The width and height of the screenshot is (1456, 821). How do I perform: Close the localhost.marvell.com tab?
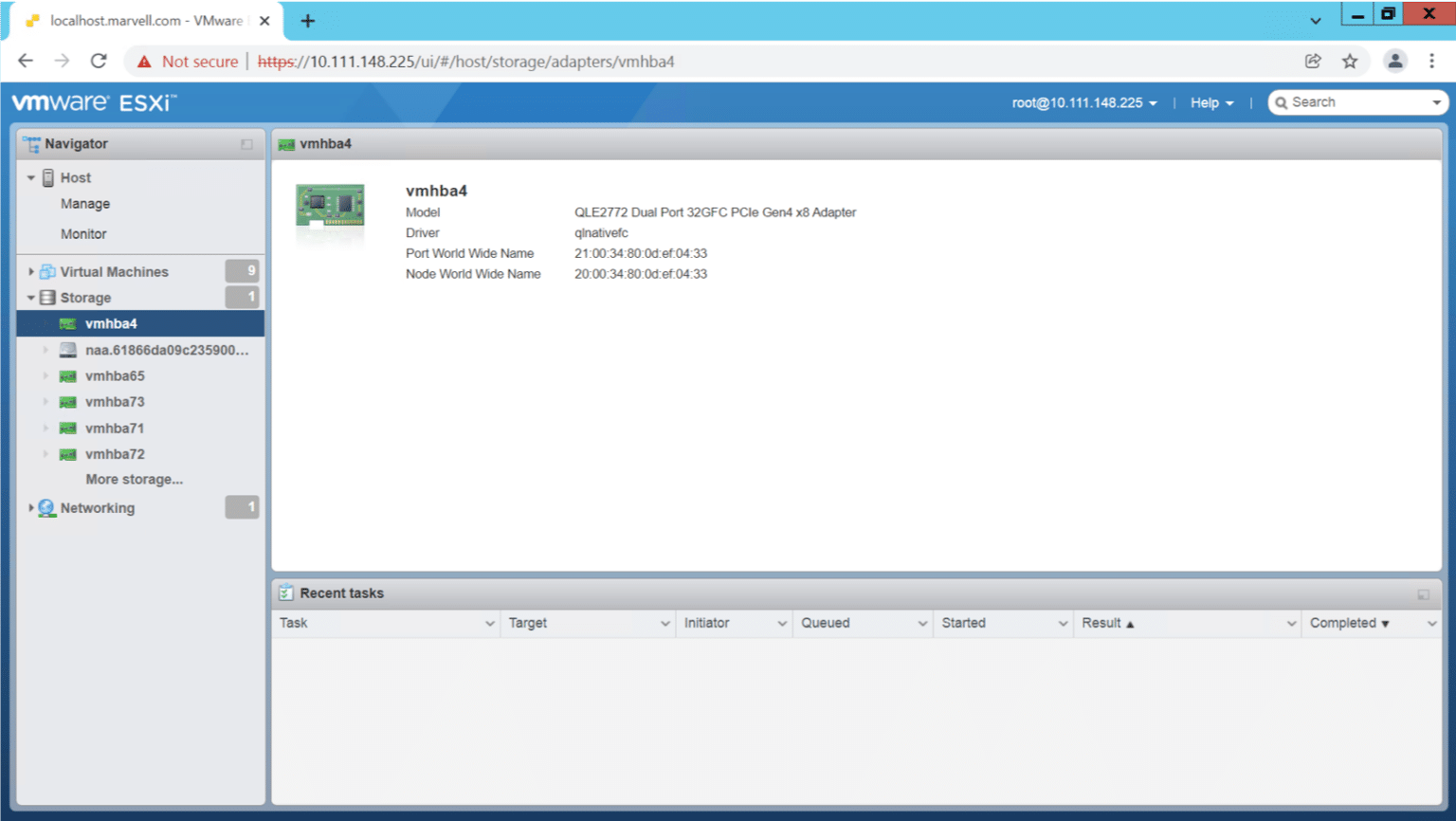[264, 20]
